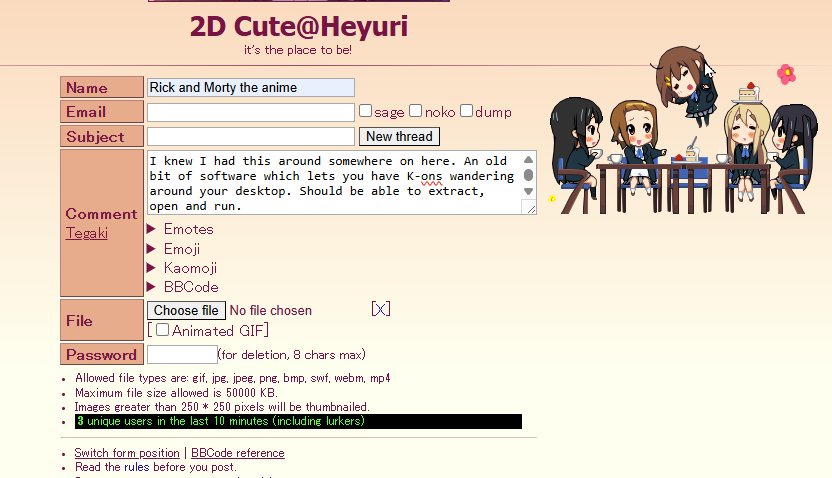The width and height of the screenshot is (832, 478).
Task: Select the Subject text field
Action: pos(250,136)
